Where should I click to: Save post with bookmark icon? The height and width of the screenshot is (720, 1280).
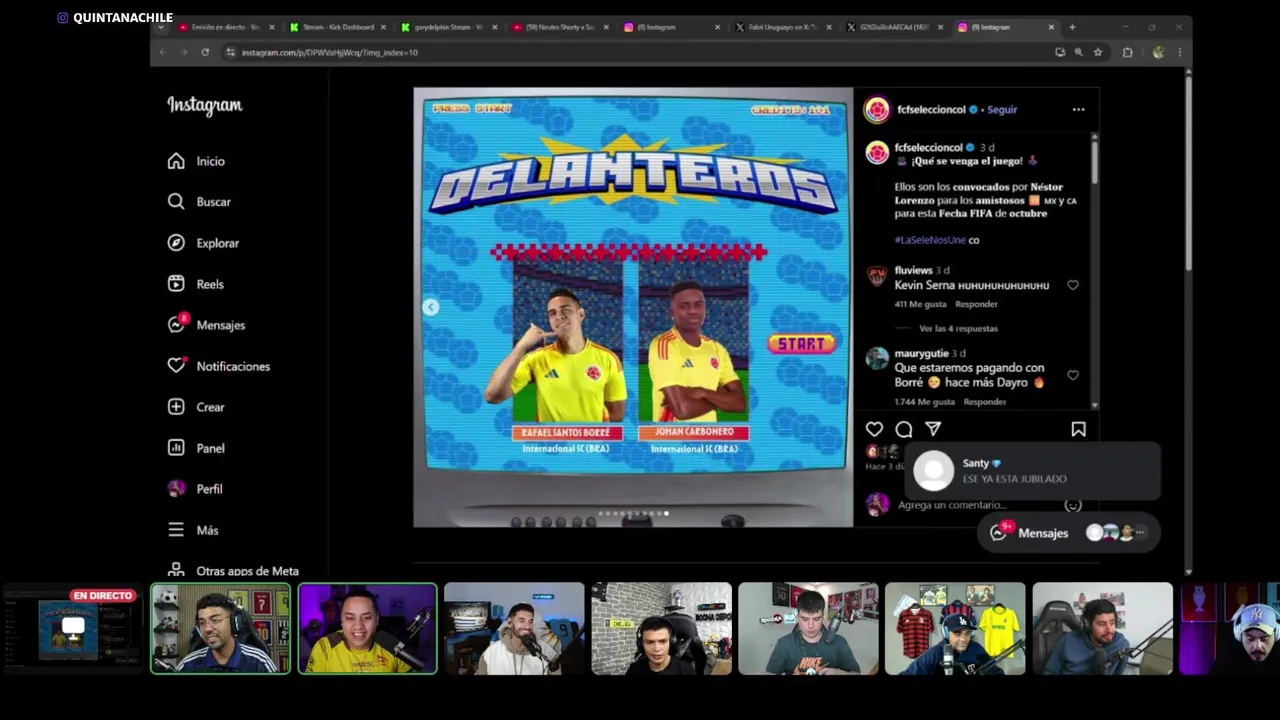[x=1078, y=429]
